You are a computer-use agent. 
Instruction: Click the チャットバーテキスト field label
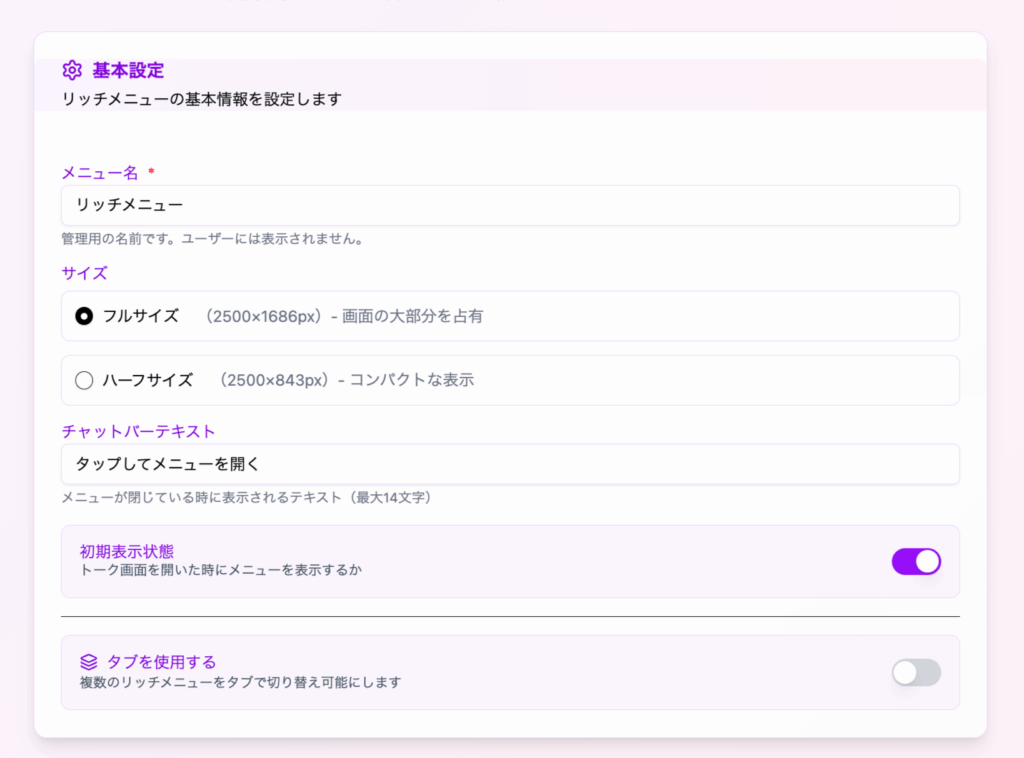pyautogui.click(x=139, y=431)
